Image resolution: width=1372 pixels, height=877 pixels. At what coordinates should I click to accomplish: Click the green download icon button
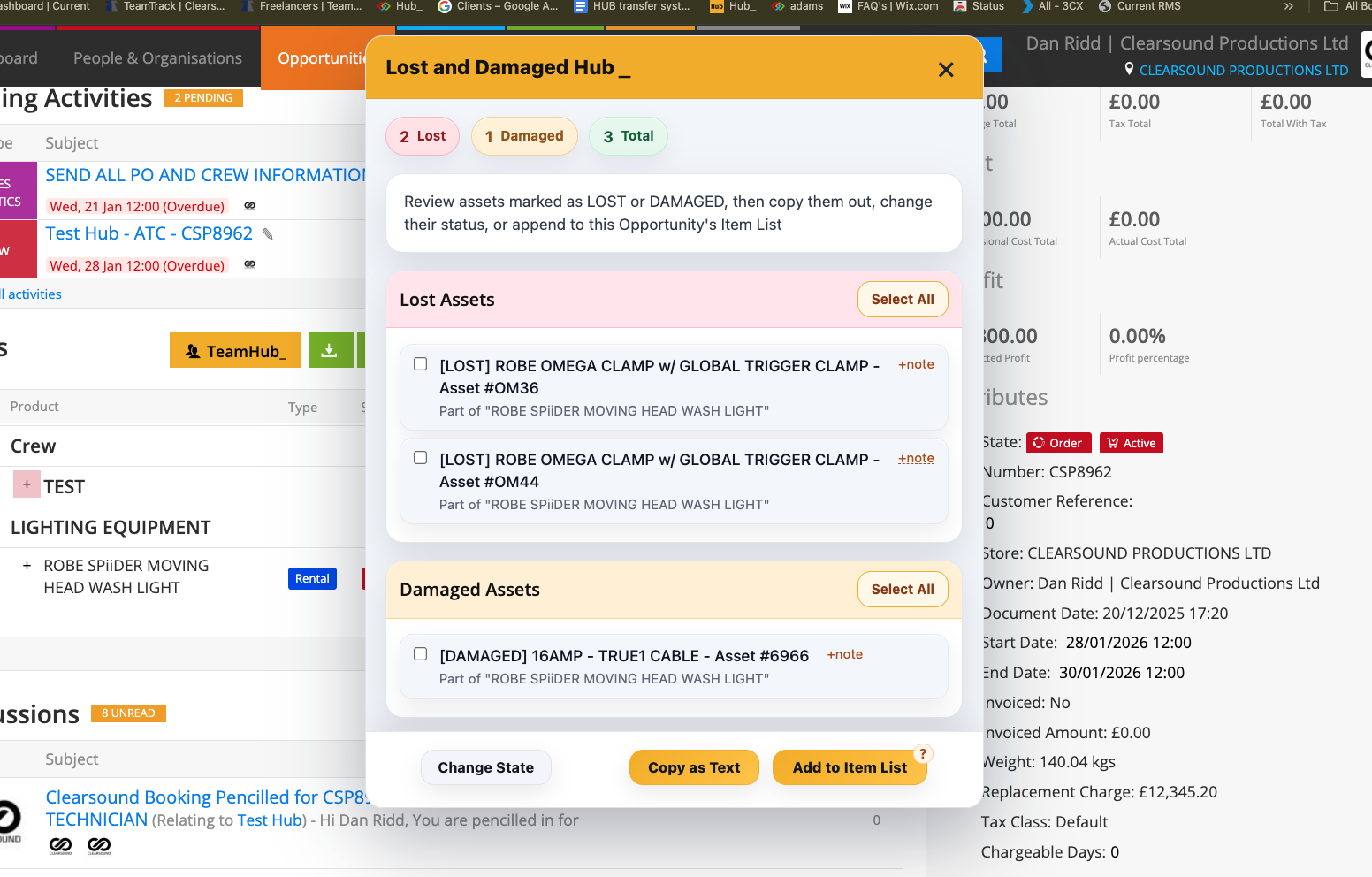point(329,350)
